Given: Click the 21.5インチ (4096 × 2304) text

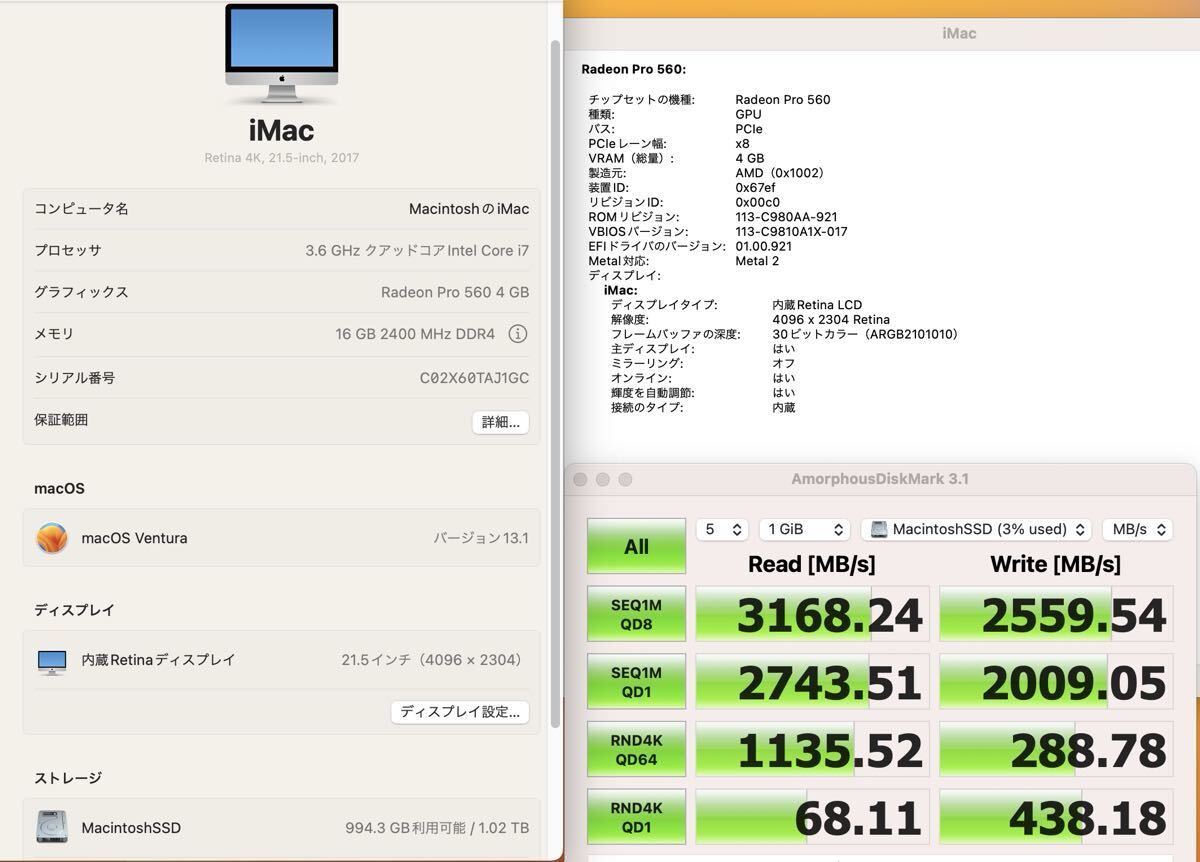Looking at the screenshot, I should [x=432, y=660].
